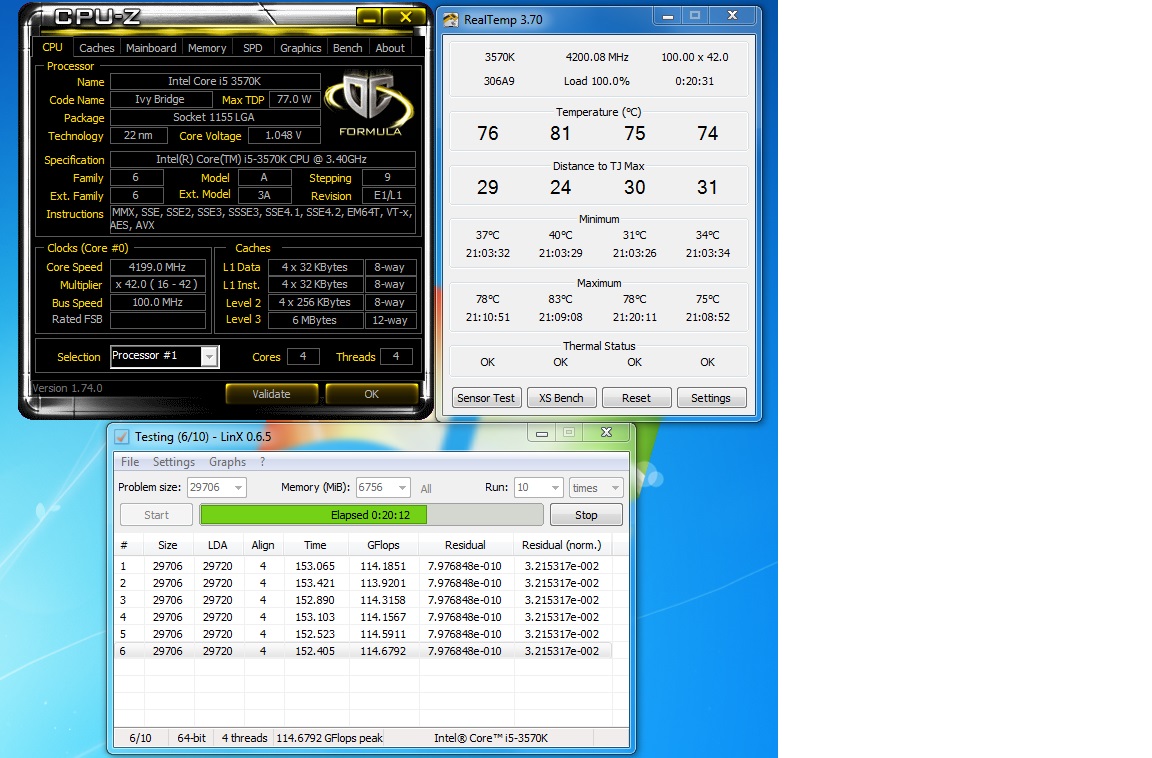1152x758 pixels.
Task: Select the SPD tab in CPU-Z
Action: point(253,48)
